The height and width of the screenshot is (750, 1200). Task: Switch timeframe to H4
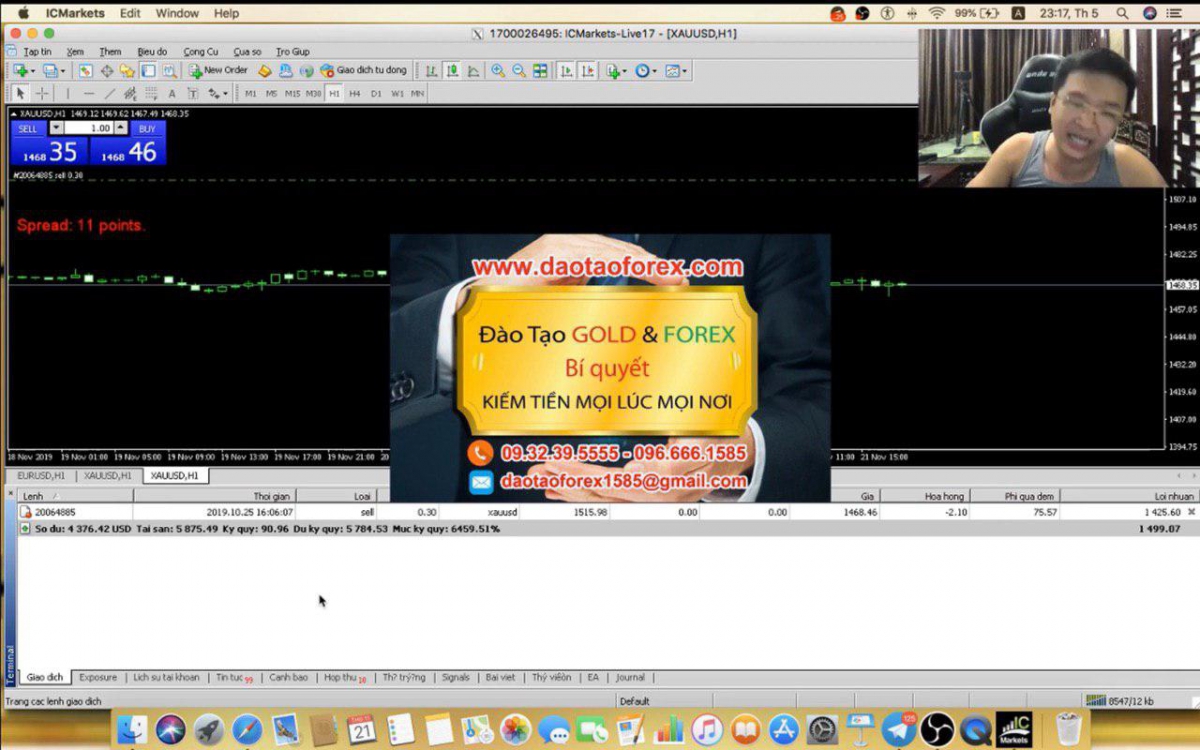click(355, 93)
